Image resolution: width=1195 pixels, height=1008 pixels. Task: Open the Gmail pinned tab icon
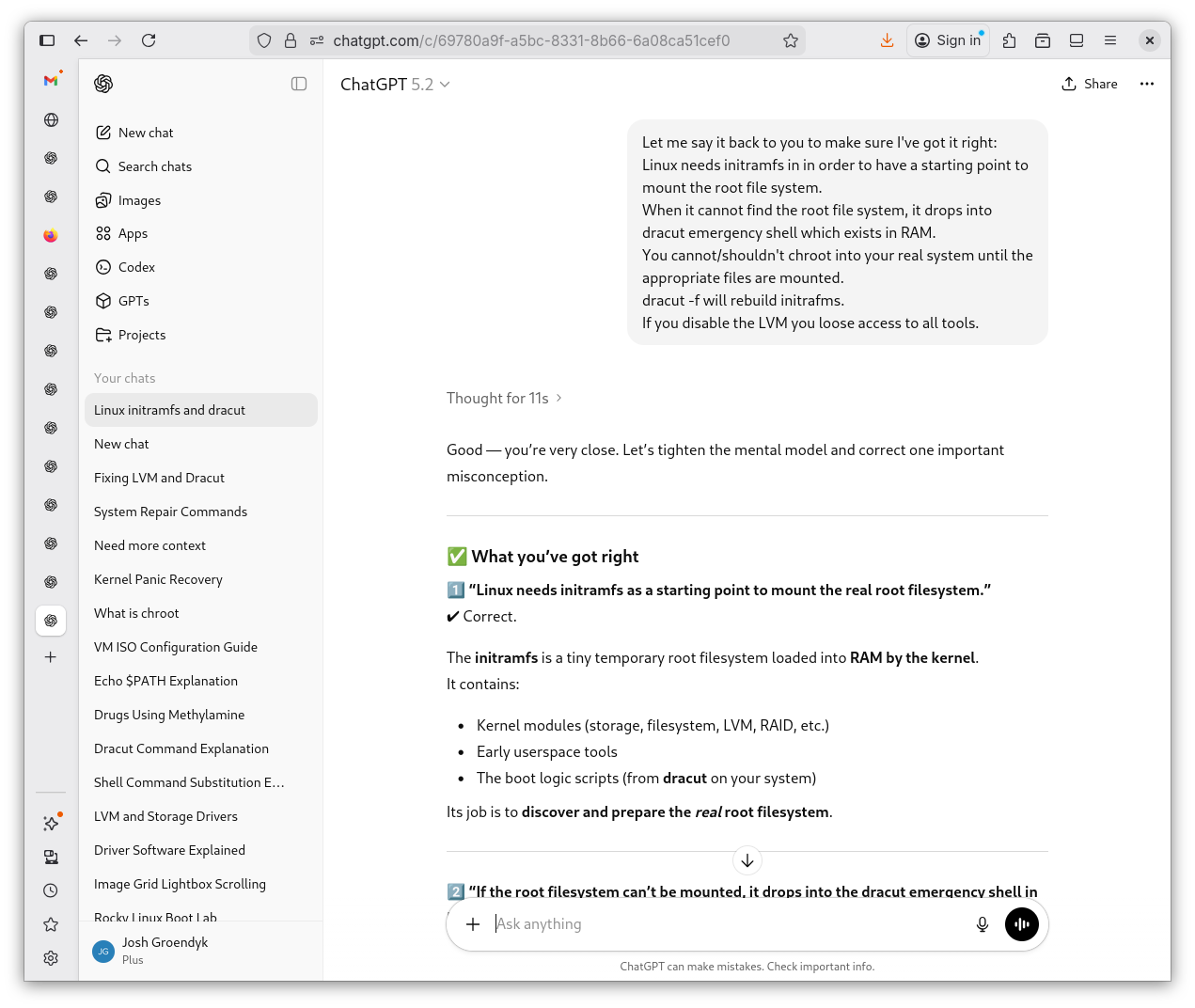[x=51, y=81]
